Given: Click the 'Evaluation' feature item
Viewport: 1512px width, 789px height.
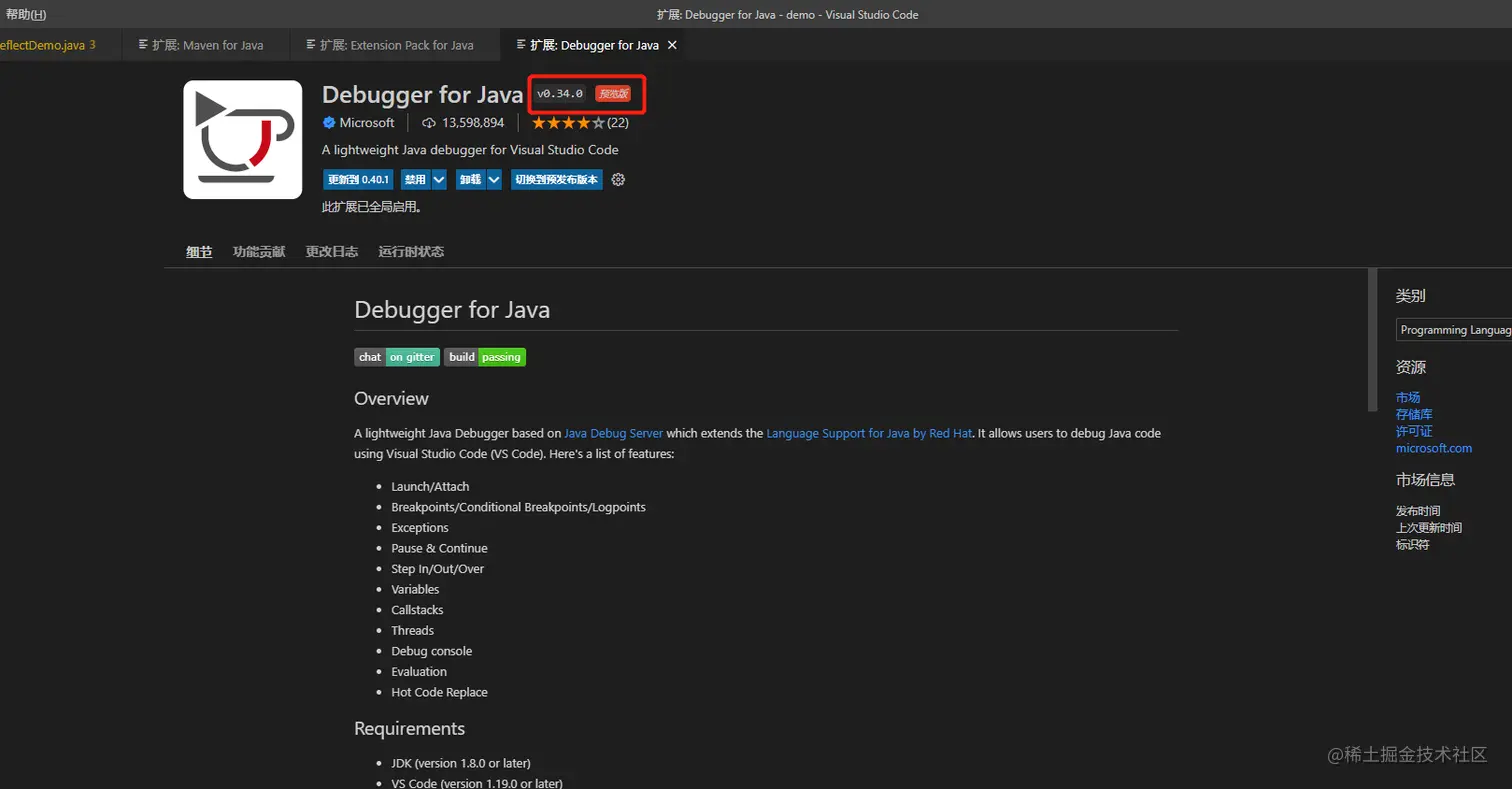Looking at the screenshot, I should [x=419, y=672].
